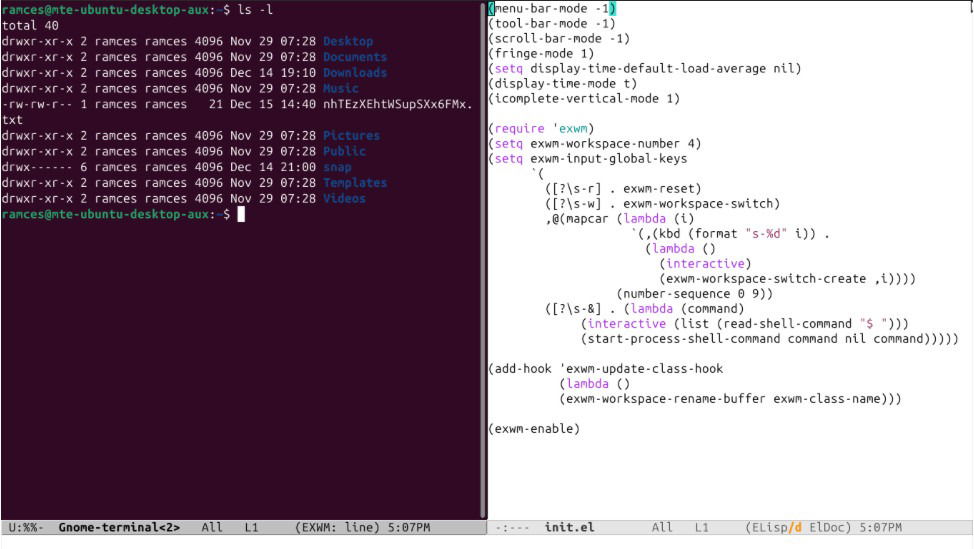The width and height of the screenshot is (974, 549).
Task: Click the (scroll-bar-mode -1) line
Action: [559, 39]
